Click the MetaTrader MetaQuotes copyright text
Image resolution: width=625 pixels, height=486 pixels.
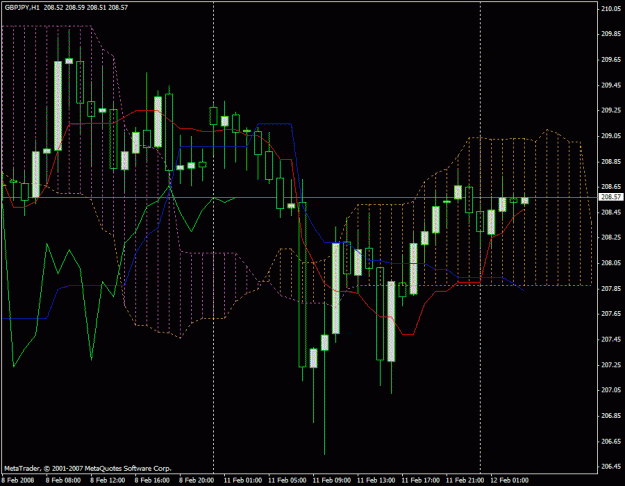coord(88,468)
